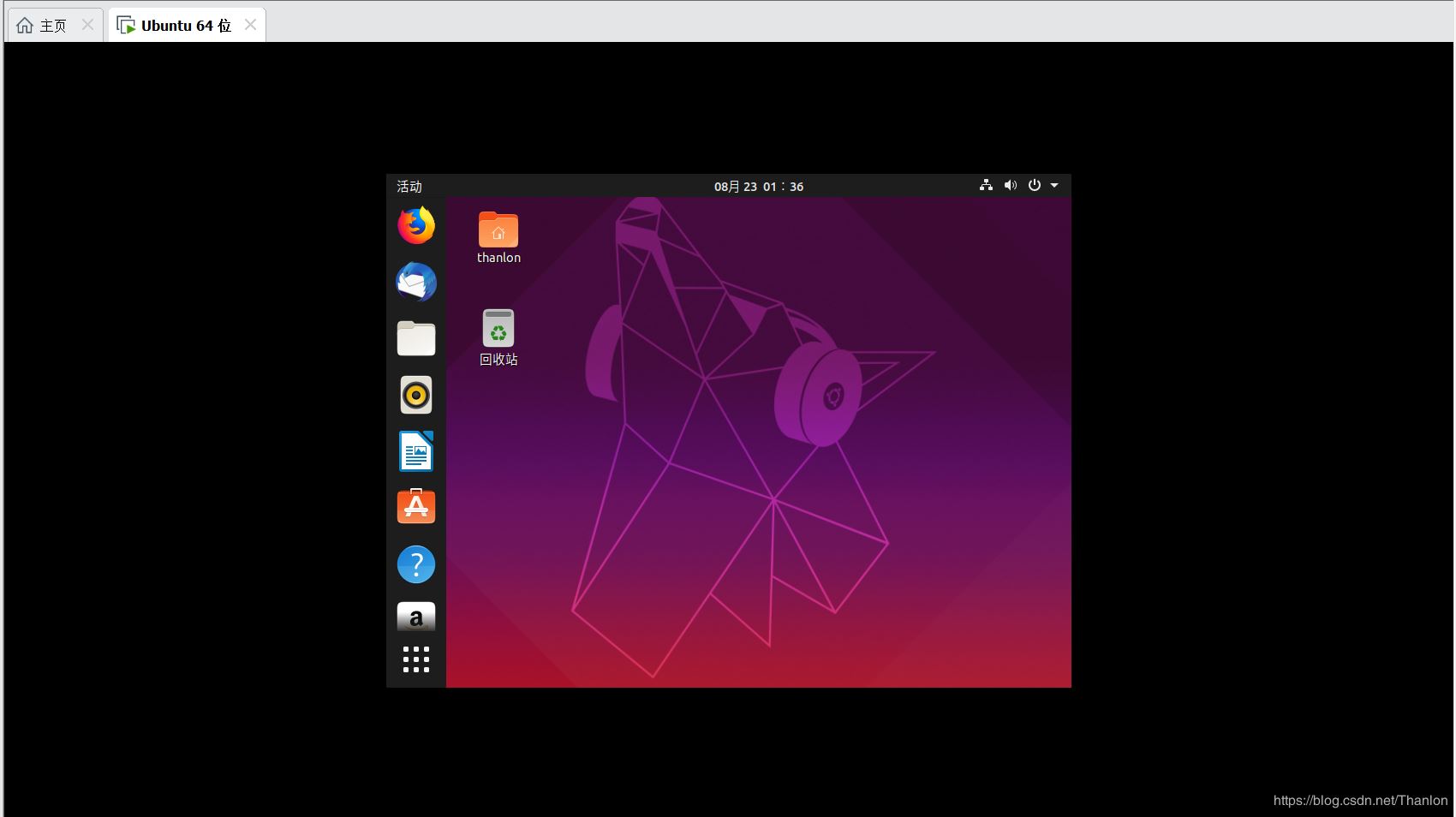Expand the system menu dropdown arrow

click(x=1054, y=185)
